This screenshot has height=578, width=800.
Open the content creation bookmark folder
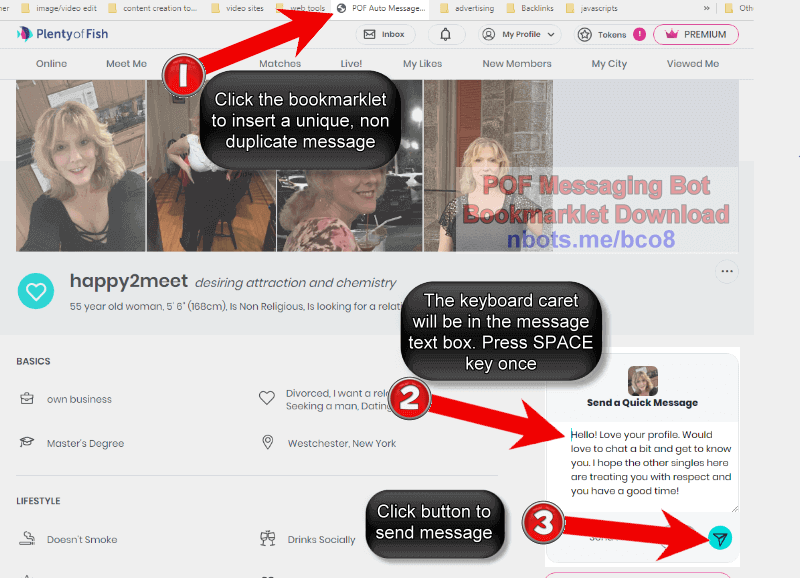153,8
